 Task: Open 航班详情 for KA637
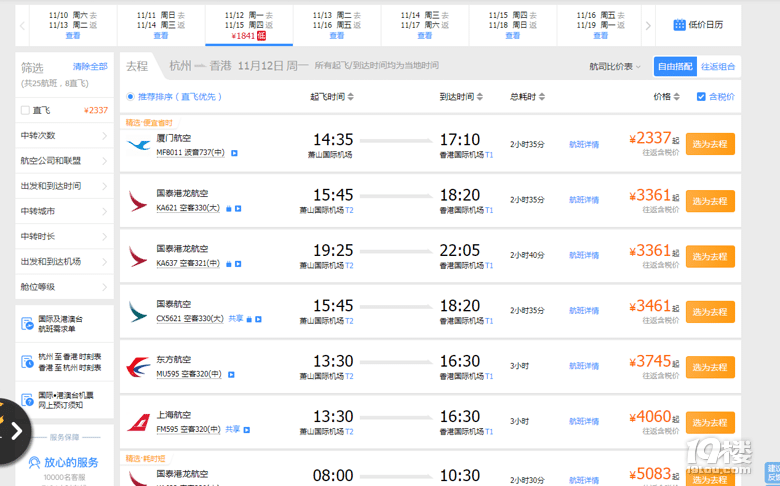(x=584, y=255)
